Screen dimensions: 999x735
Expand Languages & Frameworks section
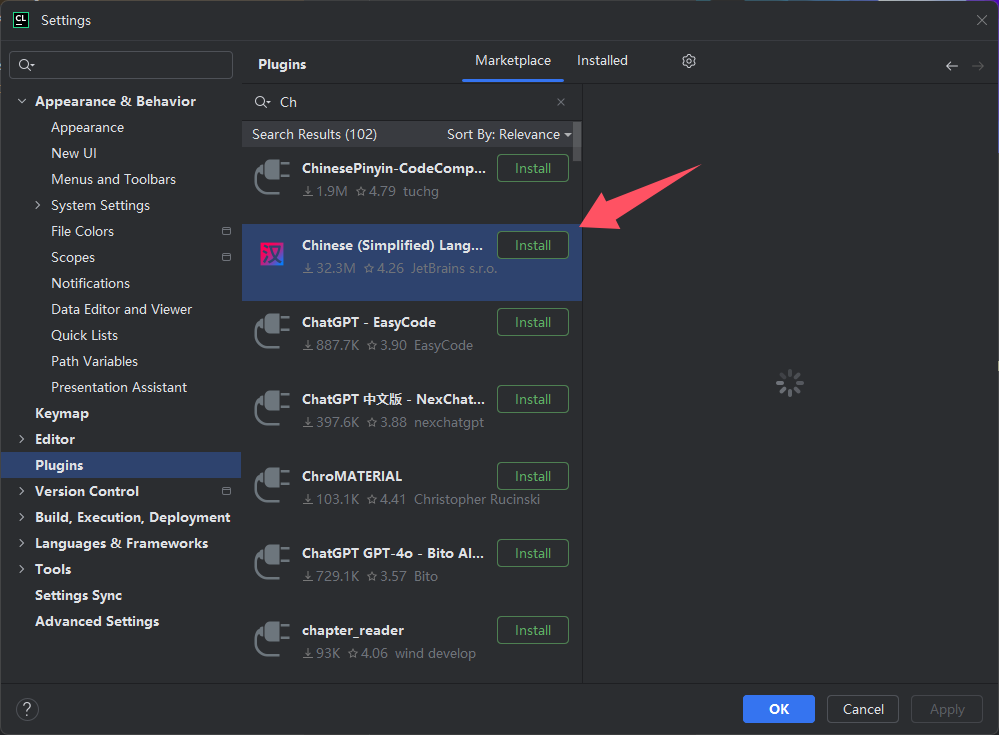coord(22,543)
